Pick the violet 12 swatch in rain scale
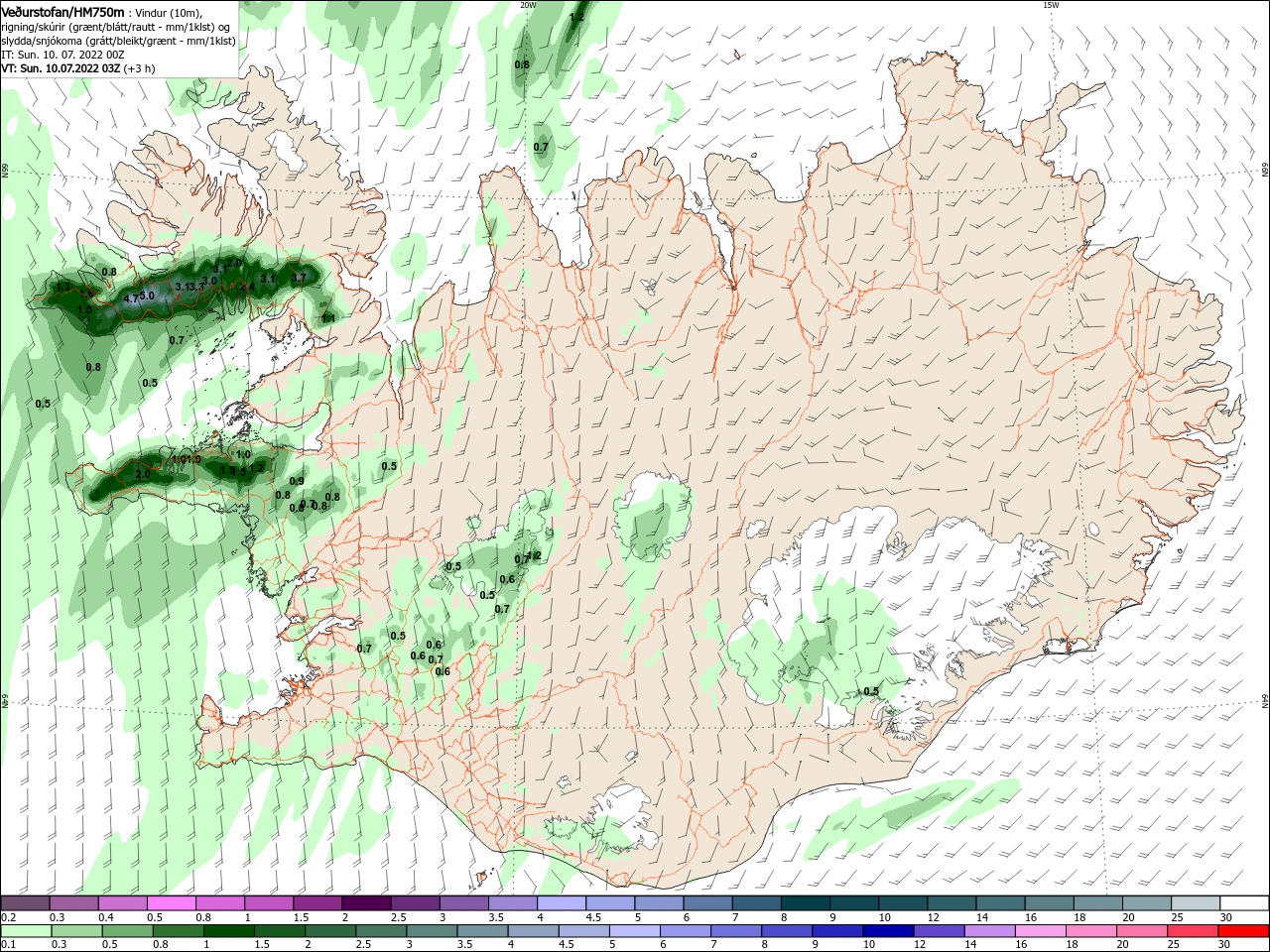The height and width of the screenshot is (952, 1270). tap(939, 931)
